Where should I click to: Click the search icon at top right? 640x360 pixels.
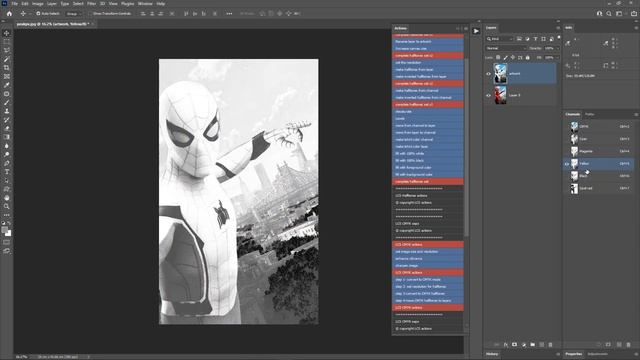pyautogui.click(x=609, y=13)
